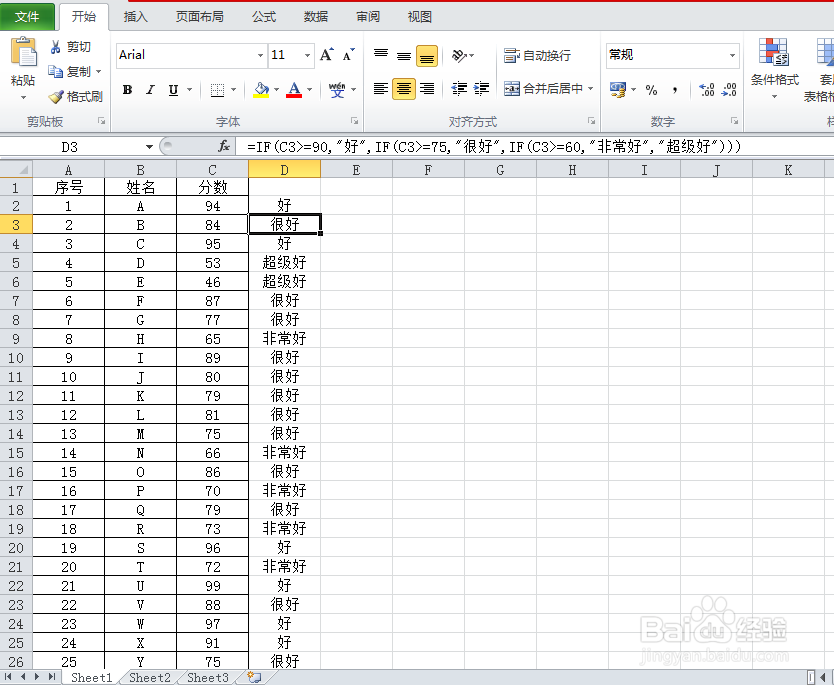Set top vertical alignment
Image resolution: width=834 pixels, height=685 pixels.
(381, 55)
